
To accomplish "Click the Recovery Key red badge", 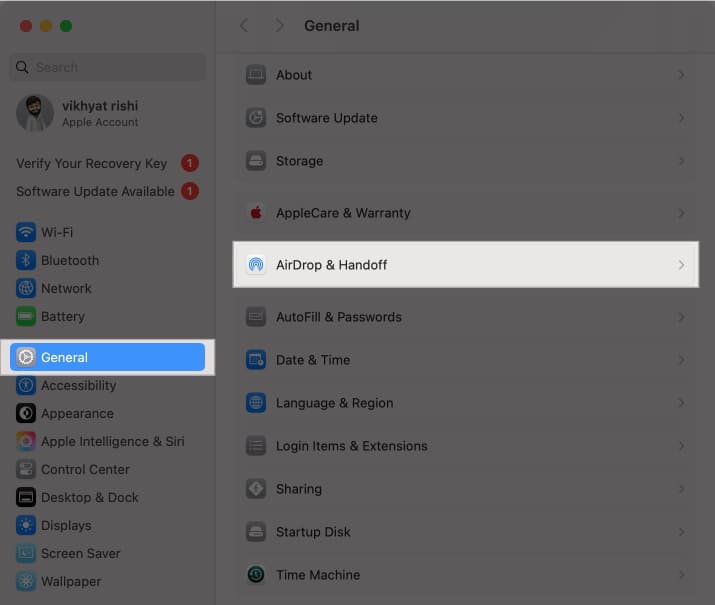I will (190, 163).
